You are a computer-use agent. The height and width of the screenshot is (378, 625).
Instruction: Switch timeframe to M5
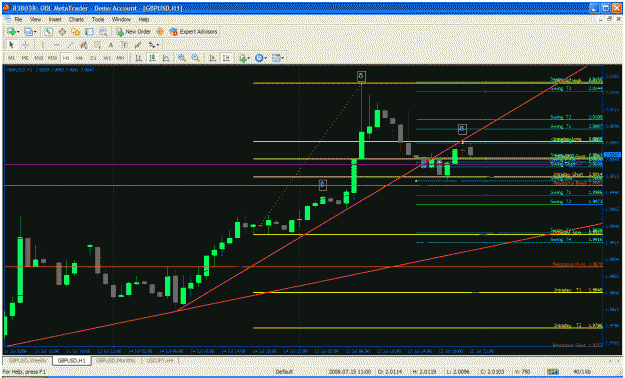[x=25, y=58]
